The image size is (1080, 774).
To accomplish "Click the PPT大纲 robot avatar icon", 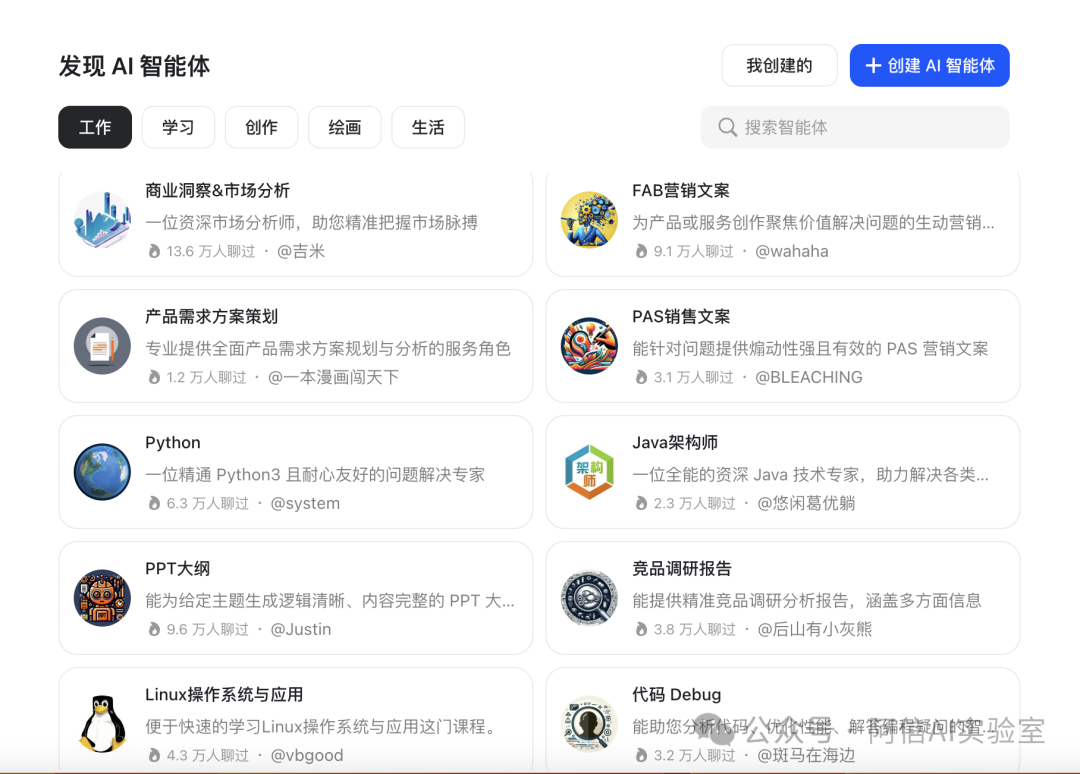I will pyautogui.click(x=102, y=598).
